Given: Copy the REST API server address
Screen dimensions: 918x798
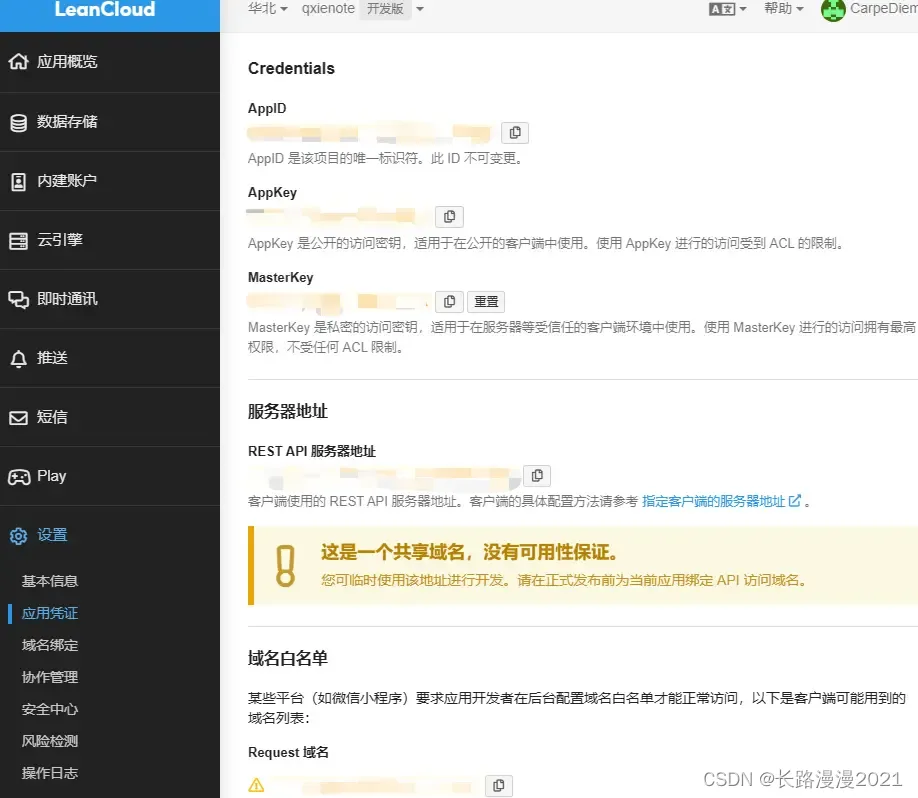Looking at the screenshot, I should pyautogui.click(x=537, y=475).
